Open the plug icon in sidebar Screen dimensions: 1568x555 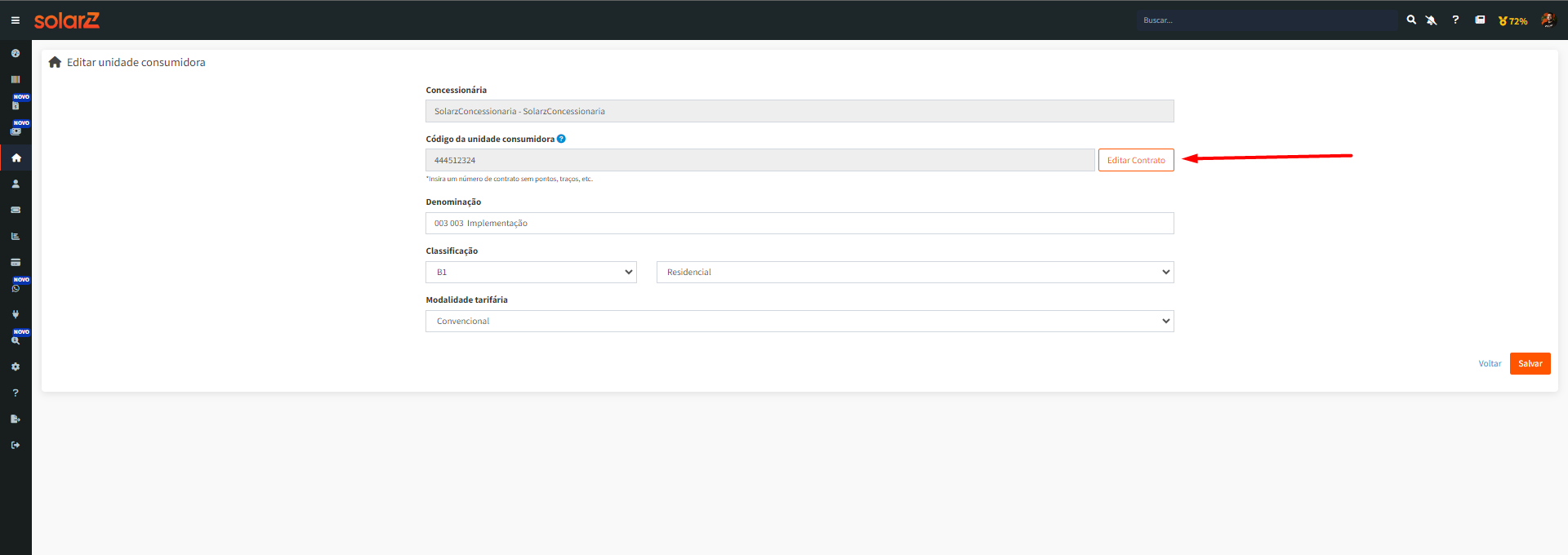coord(16,314)
